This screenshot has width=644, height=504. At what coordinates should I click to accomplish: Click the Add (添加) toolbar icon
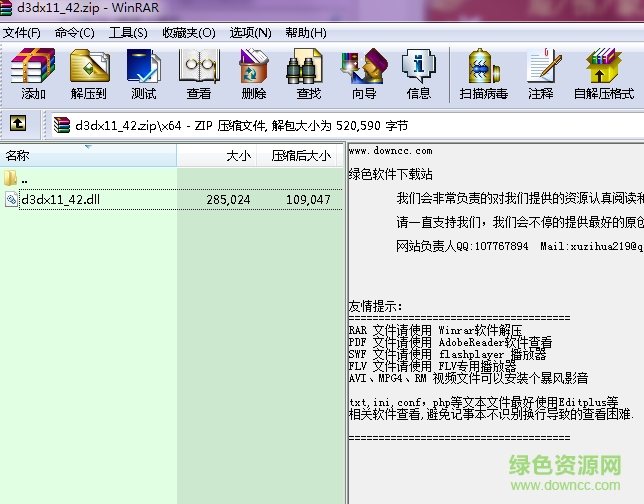(x=33, y=73)
